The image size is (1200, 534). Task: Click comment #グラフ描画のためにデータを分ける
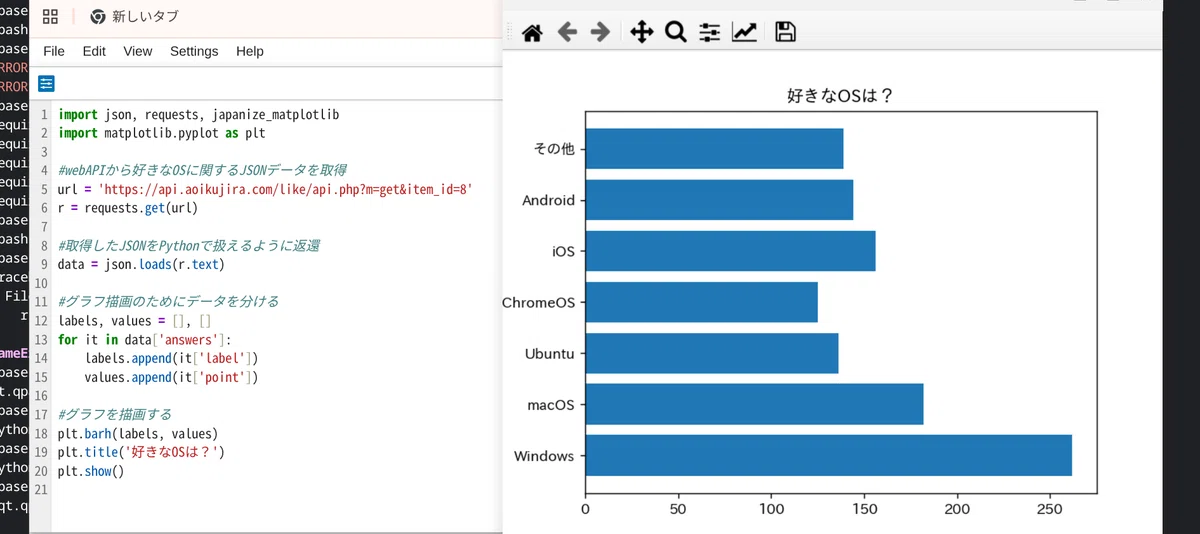click(169, 301)
